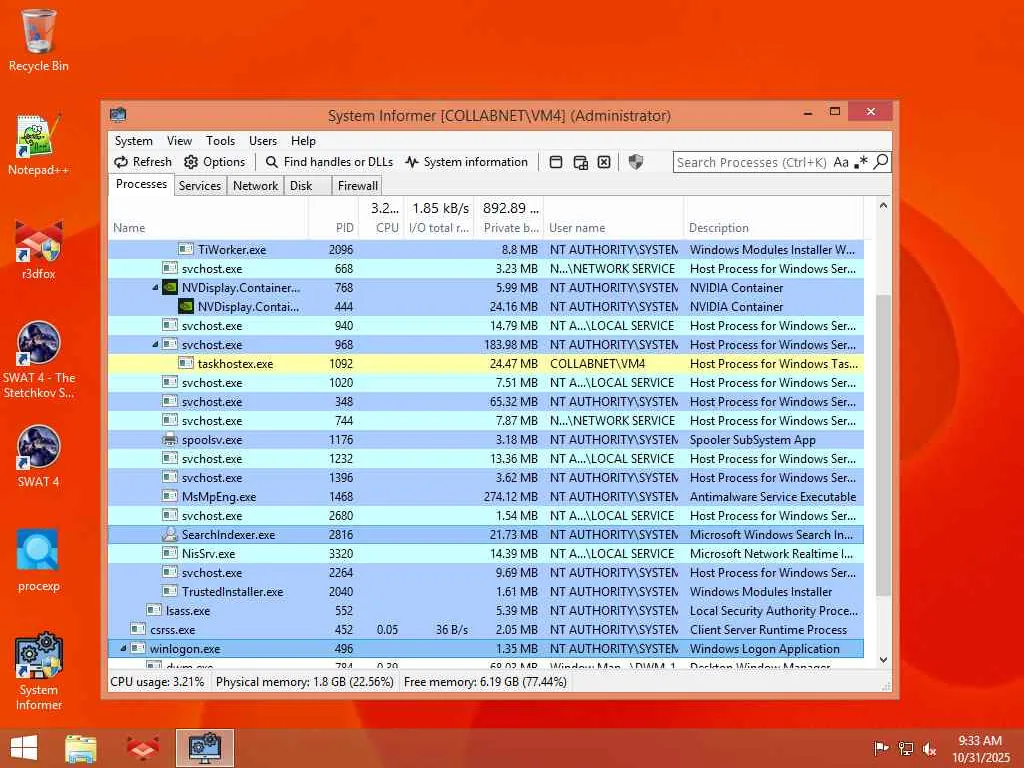This screenshot has width=1024, height=768.
Task: Select the taskhostex.exe process
Action: click(486, 364)
